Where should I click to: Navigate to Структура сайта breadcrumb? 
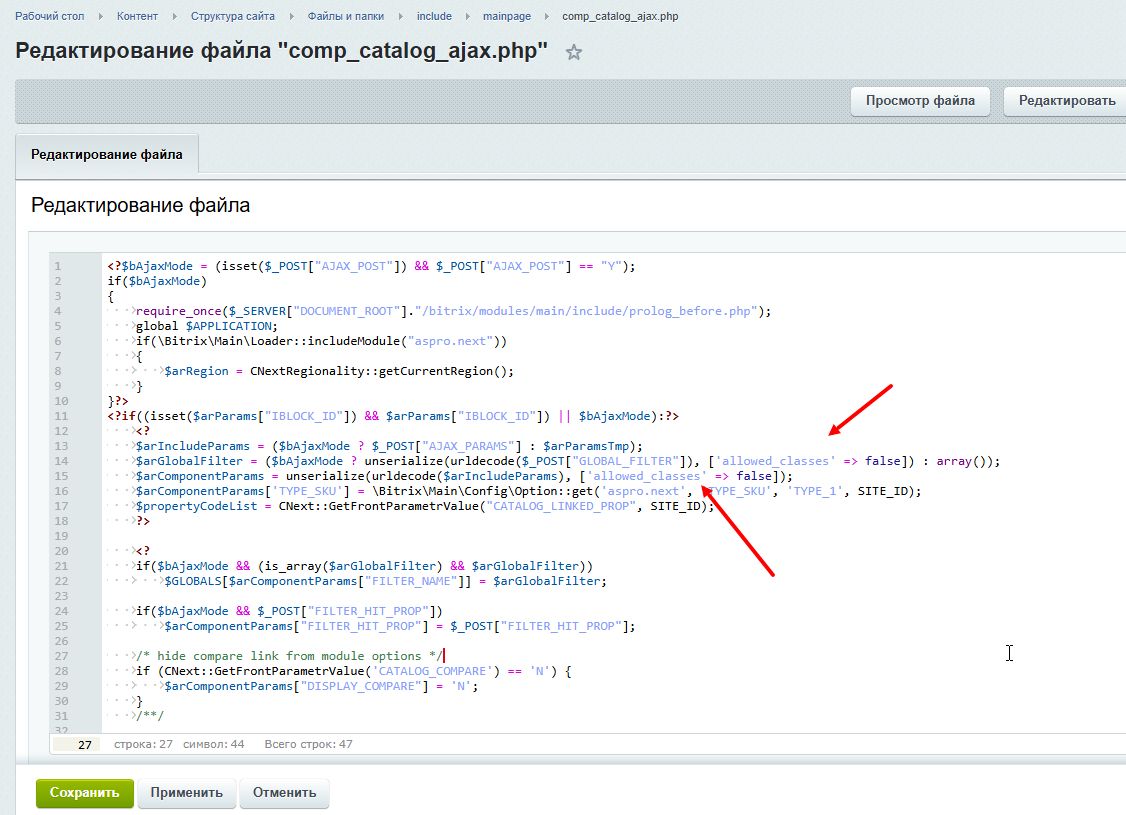pyautogui.click(x=233, y=16)
